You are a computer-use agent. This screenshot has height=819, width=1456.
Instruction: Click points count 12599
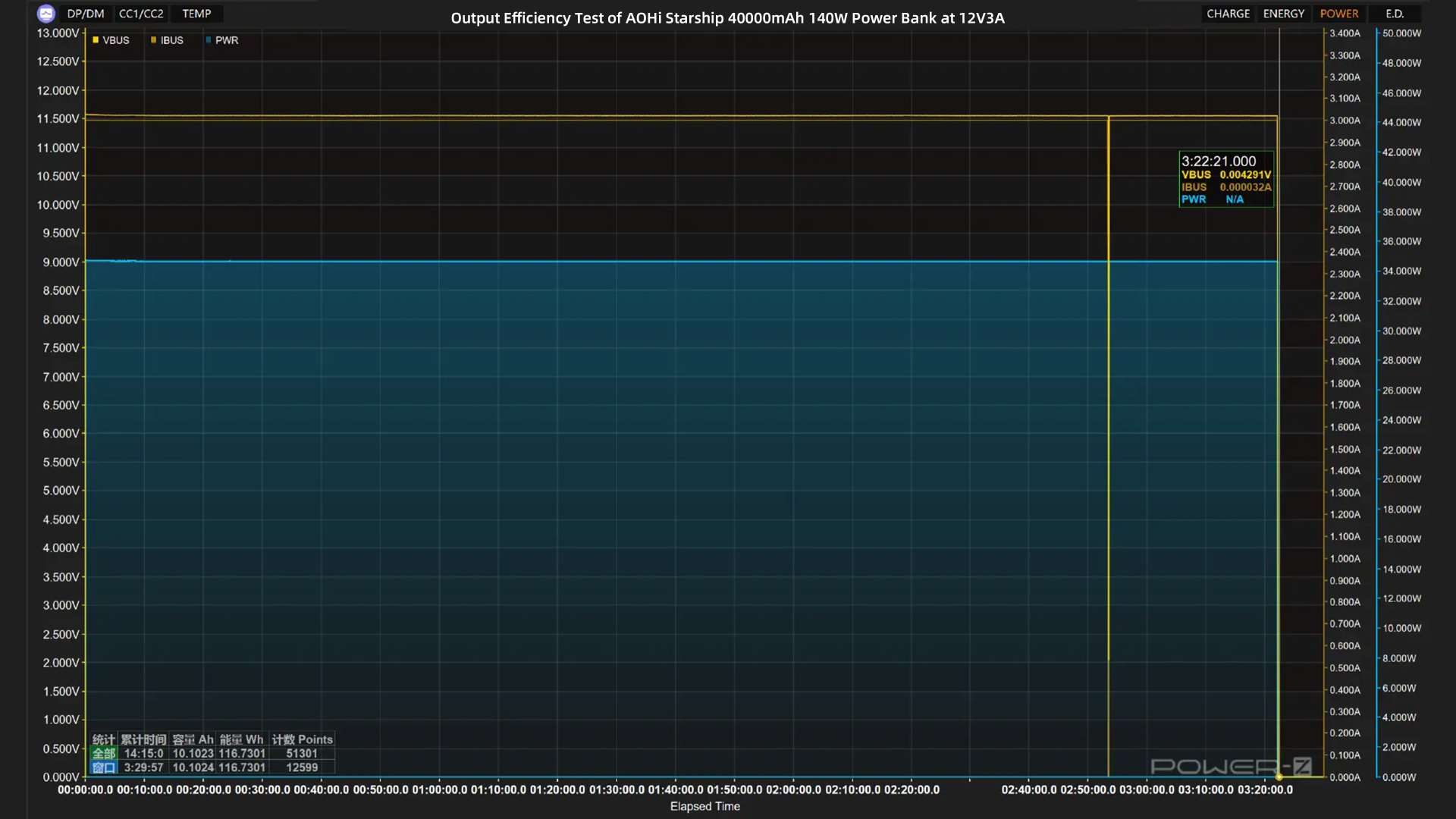302,767
